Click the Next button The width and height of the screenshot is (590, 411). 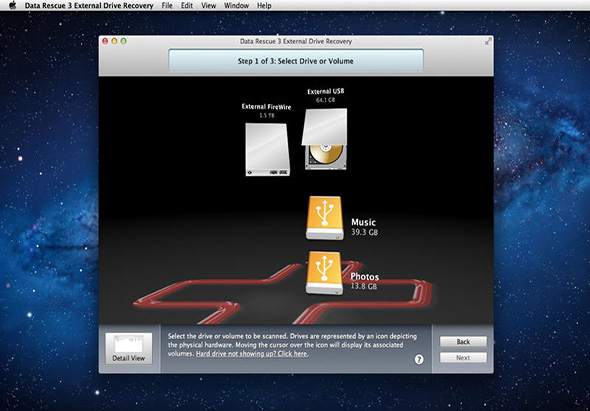(463, 358)
